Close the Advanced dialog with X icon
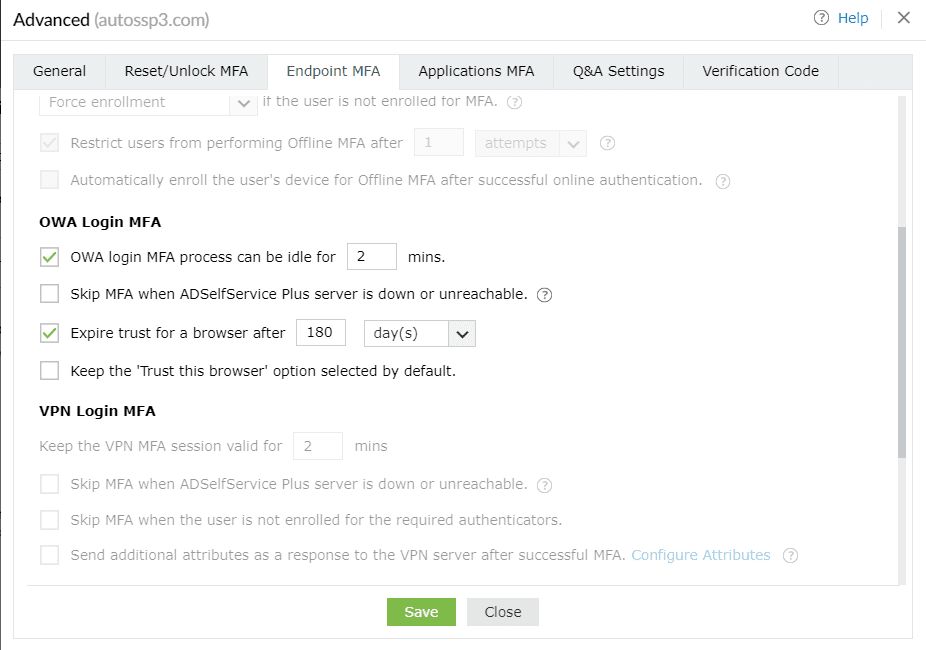Viewport: 926px width, 650px height. pyautogui.click(x=904, y=18)
